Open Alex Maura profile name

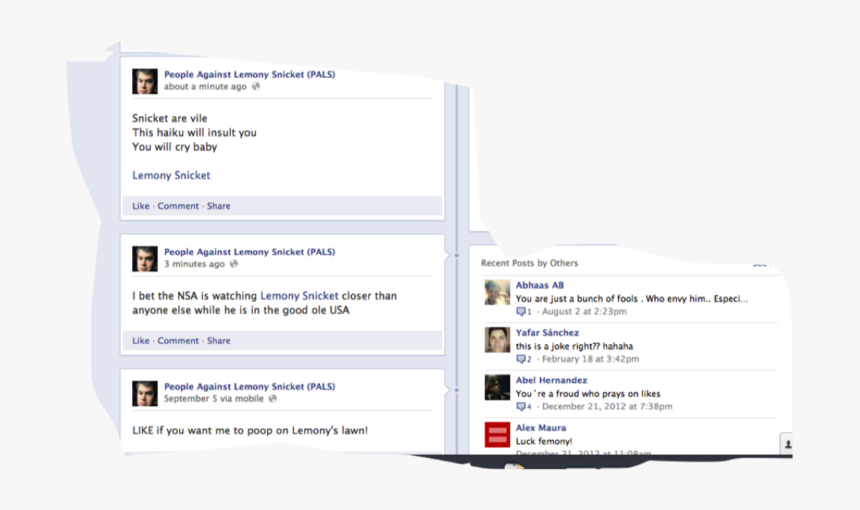[x=541, y=428]
